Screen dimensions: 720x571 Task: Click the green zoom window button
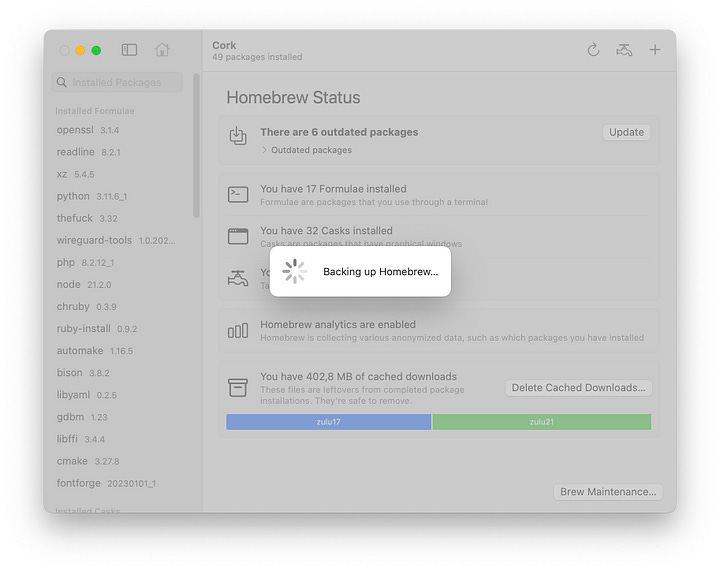[96, 50]
